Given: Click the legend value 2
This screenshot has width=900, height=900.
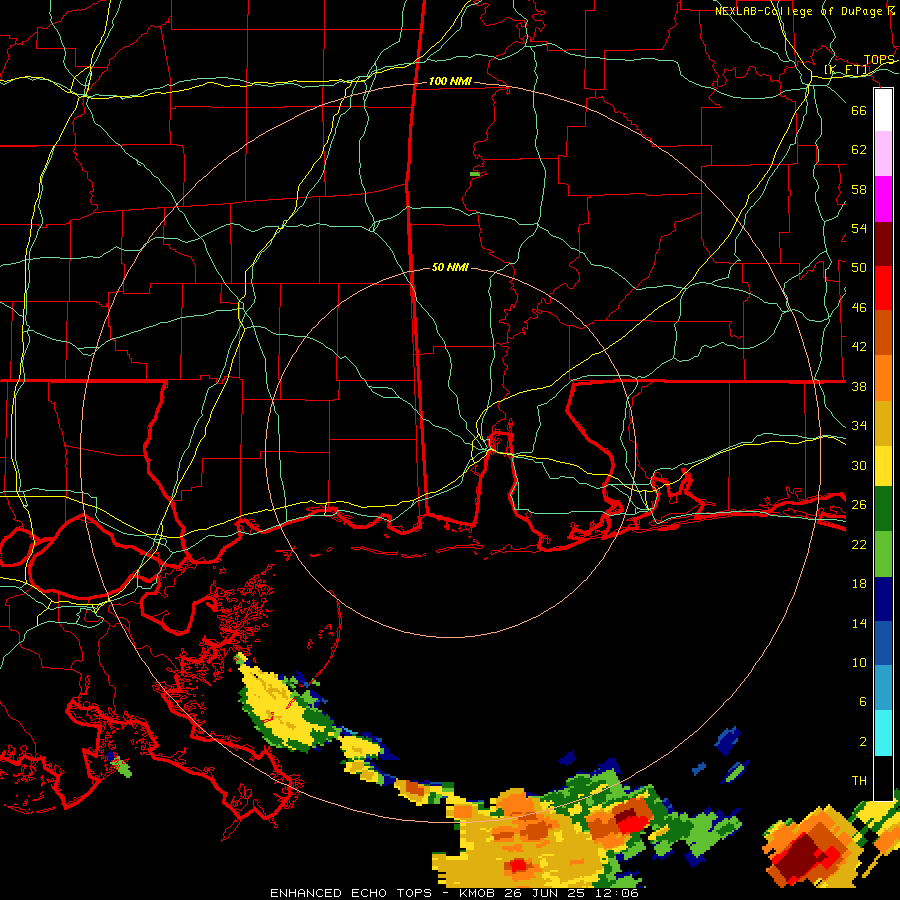Looking at the screenshot, I should 863,742.
